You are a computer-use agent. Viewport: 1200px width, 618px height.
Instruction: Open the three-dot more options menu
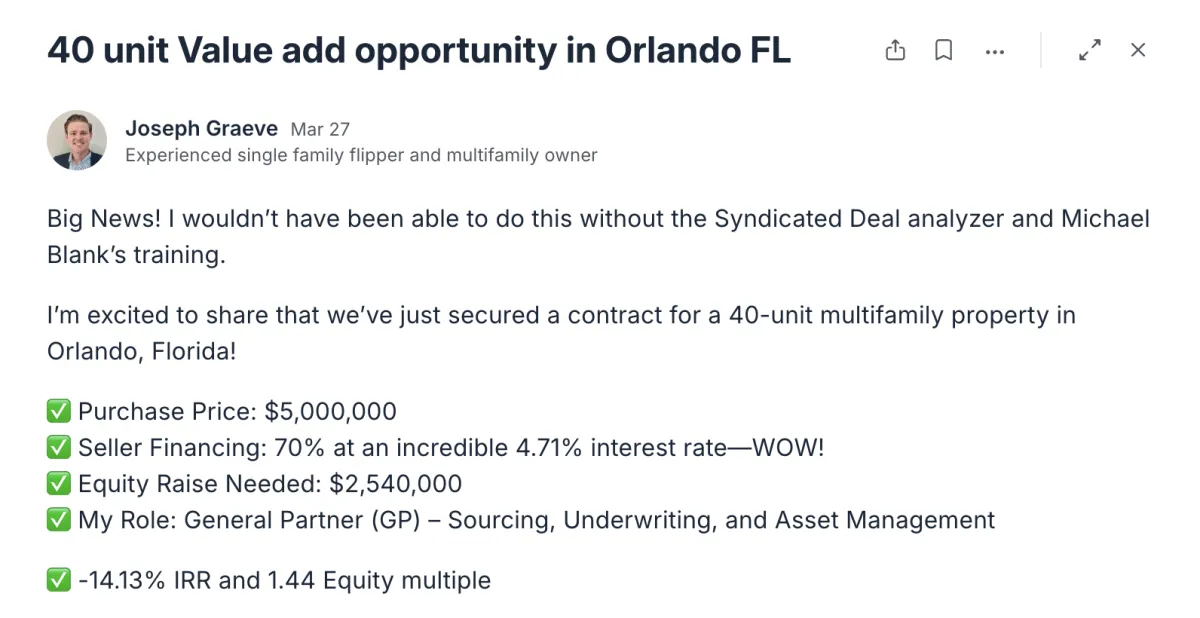pos(994,51)
